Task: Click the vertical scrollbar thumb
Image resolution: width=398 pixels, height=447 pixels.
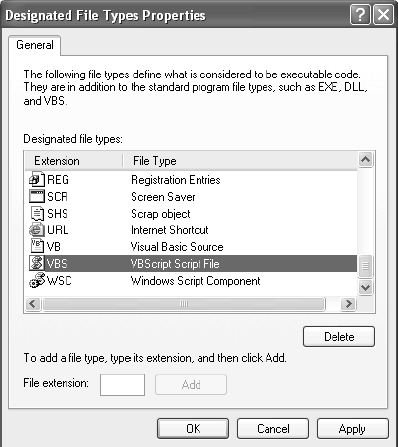Action: [366, 266]
